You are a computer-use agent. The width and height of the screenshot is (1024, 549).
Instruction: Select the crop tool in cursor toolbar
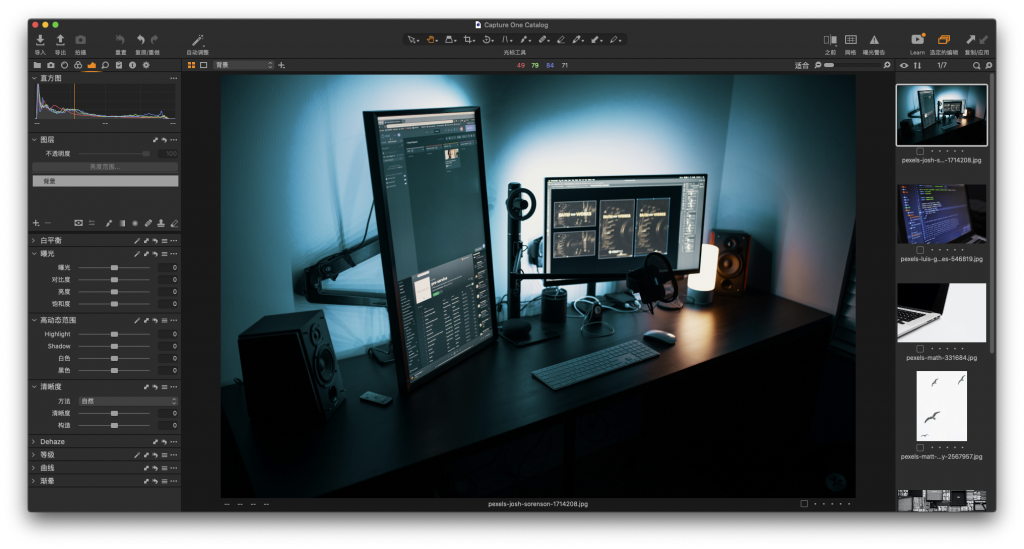pyautogui.click(x=468, y=40)
